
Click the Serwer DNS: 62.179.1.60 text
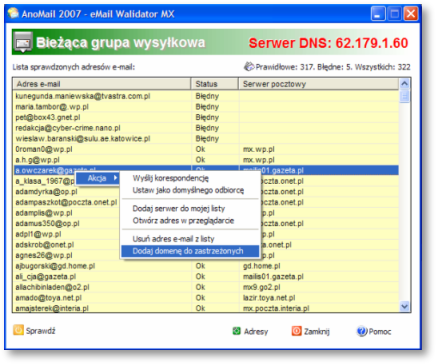[328, 43]
